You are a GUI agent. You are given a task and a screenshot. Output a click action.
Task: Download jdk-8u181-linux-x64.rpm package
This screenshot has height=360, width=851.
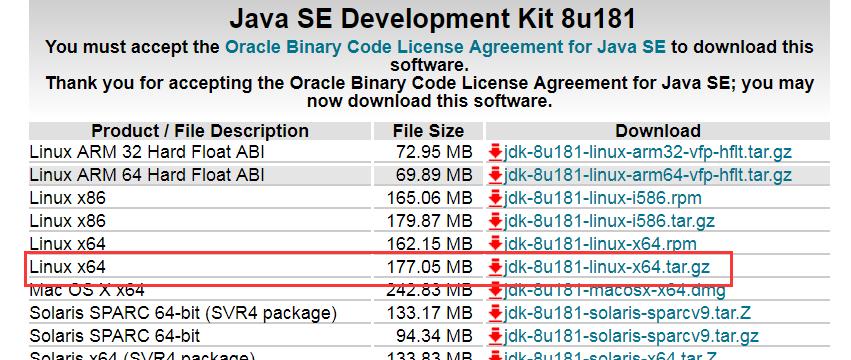[x=600, y=244]
